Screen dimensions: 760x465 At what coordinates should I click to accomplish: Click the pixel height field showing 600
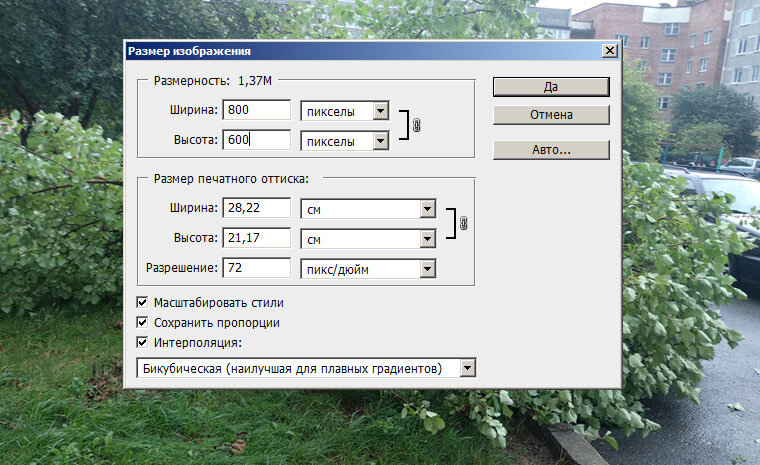pyautogui.click(x=256, y=140)
